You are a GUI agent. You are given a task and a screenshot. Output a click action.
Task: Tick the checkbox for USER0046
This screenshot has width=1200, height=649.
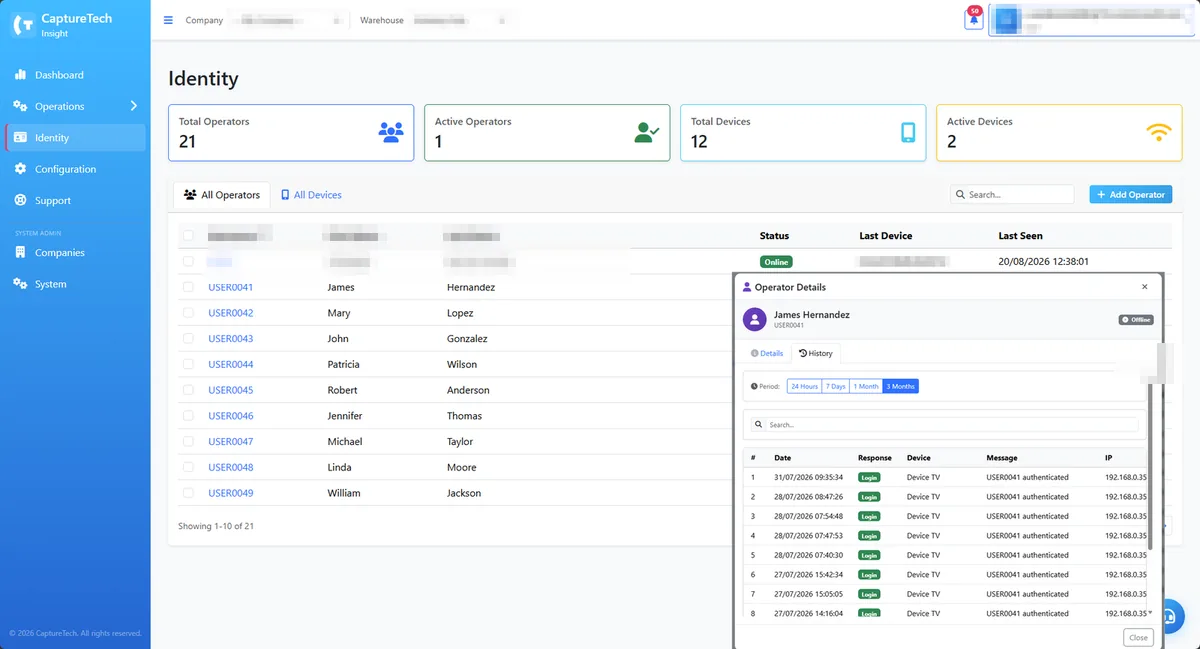(x=188, y=416)
